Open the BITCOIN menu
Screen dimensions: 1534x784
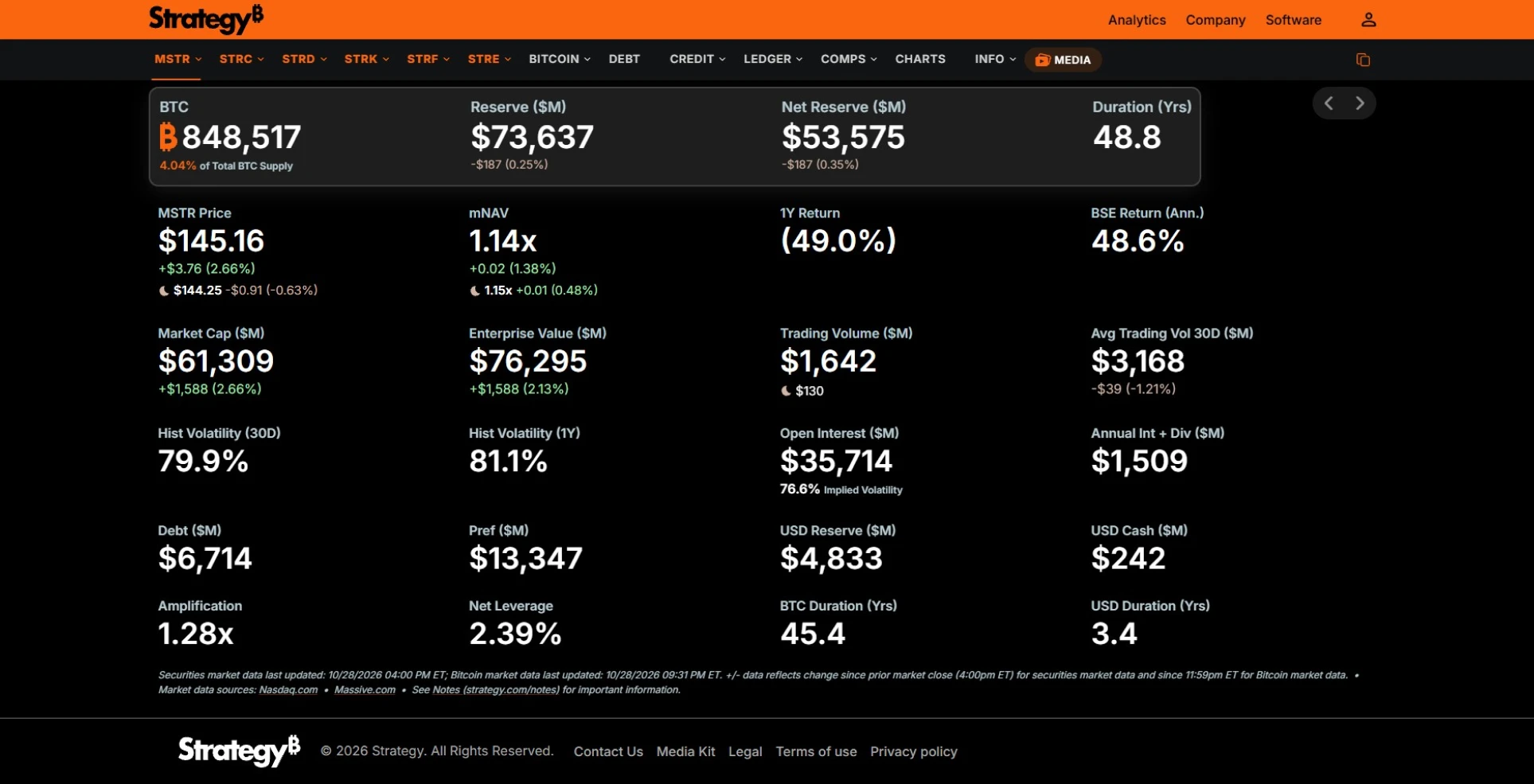pos(560,59)
